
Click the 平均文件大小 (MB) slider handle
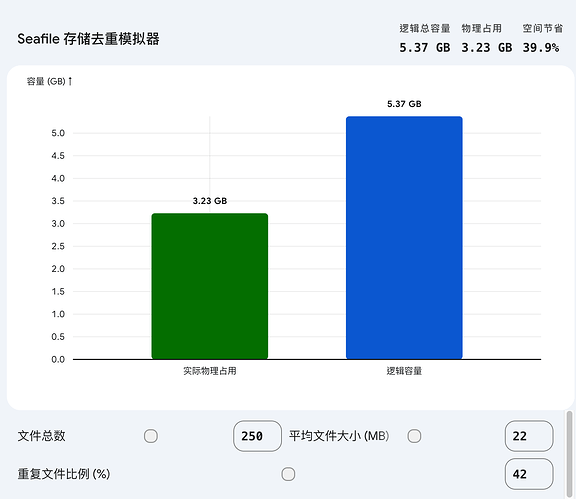point(414,436)
